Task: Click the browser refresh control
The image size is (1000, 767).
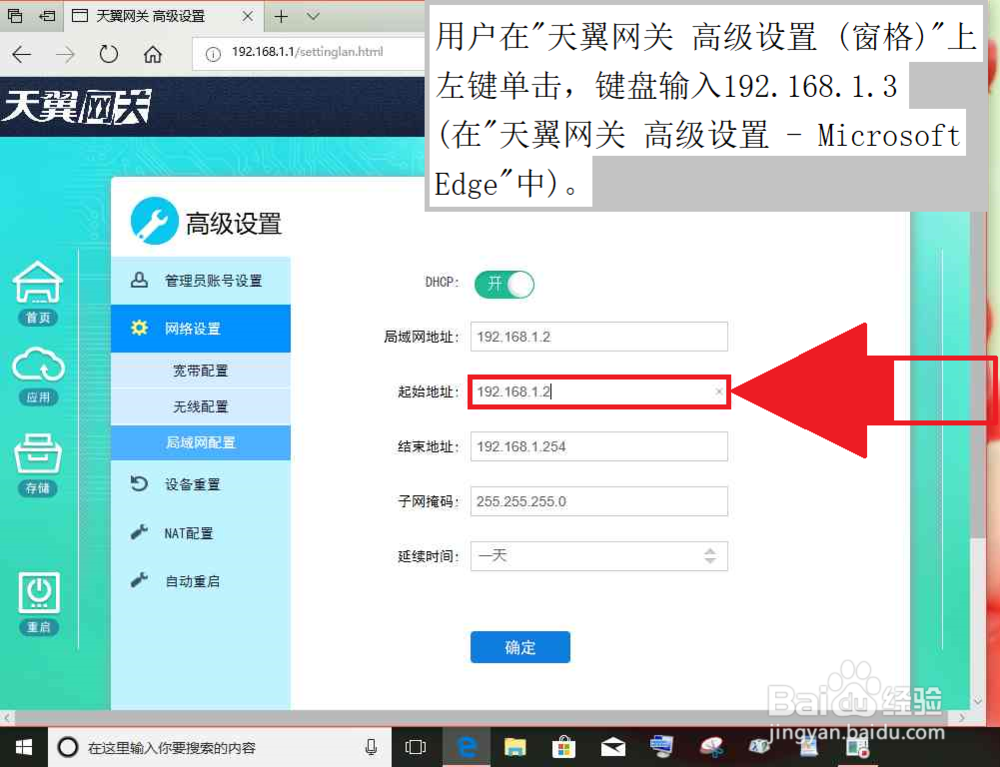Action: pyautogui.click(x=108, y=56)
